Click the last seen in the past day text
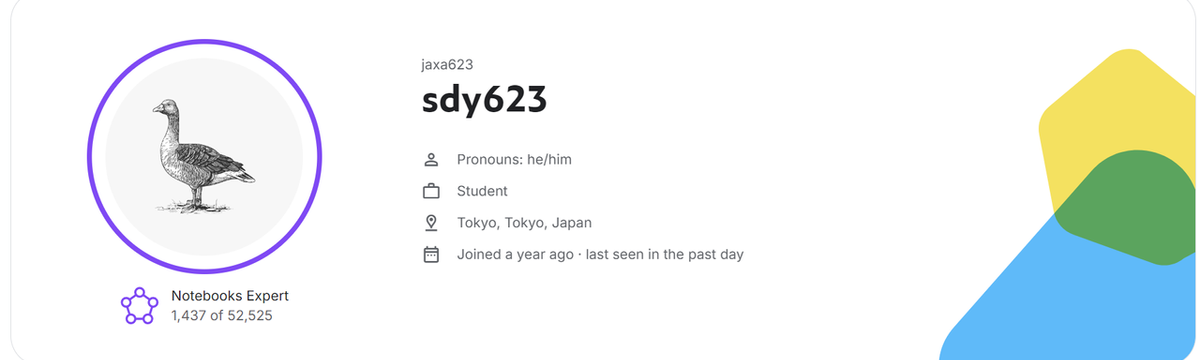This screenshot has height=360, width=1200. coord(664,255)
